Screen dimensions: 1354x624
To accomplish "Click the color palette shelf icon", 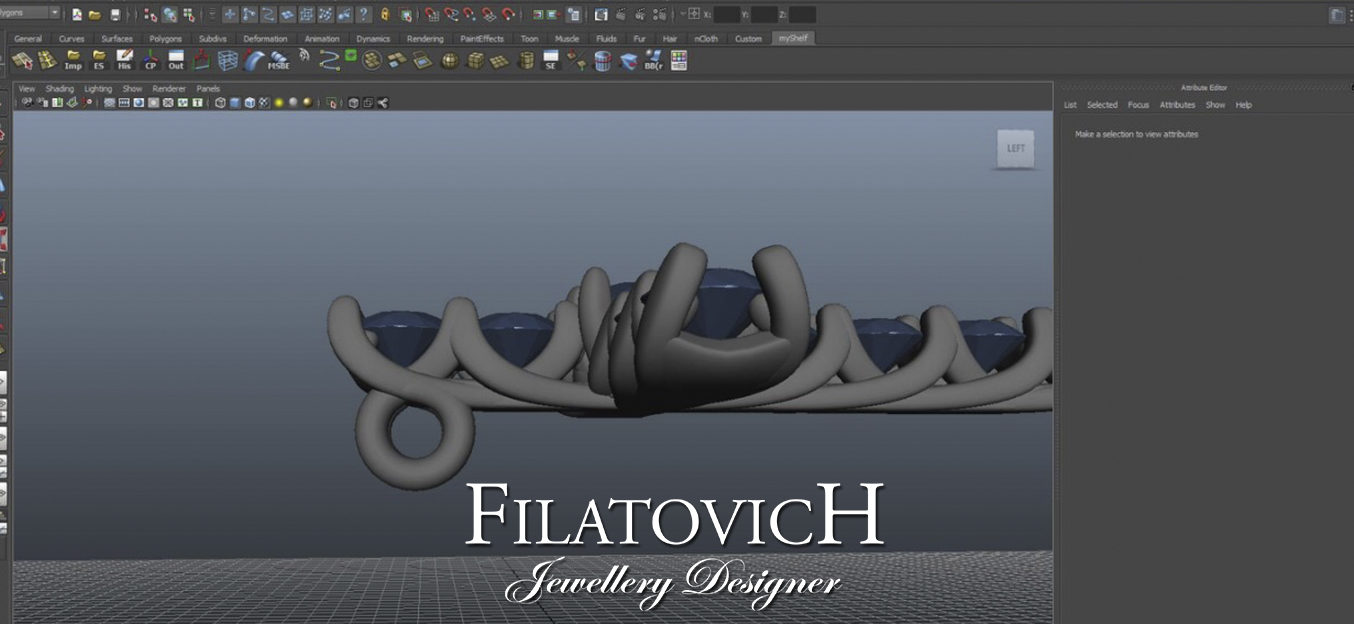I will click(x=678, y=61).
